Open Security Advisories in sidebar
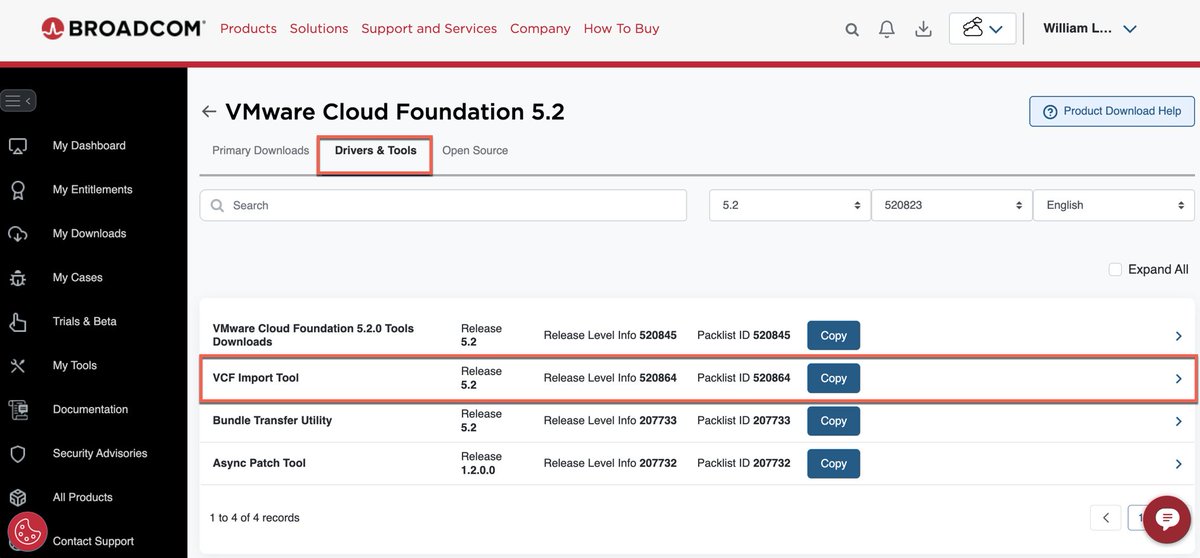The image size is (1200, 558). click(x=100, y=454)
